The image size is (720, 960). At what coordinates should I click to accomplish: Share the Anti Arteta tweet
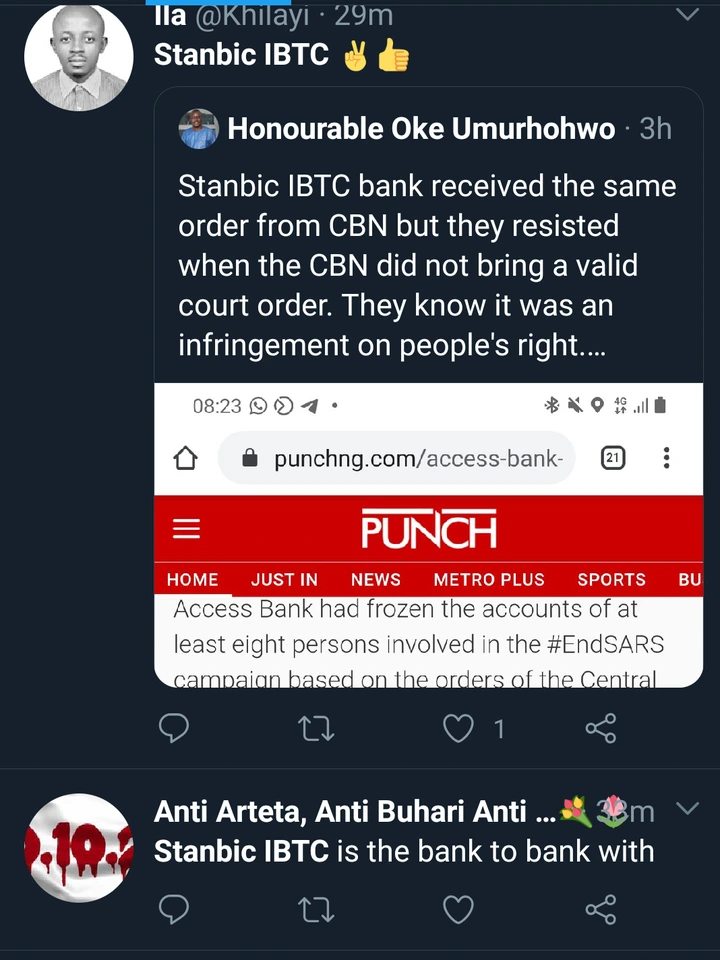tap(600, 909)
